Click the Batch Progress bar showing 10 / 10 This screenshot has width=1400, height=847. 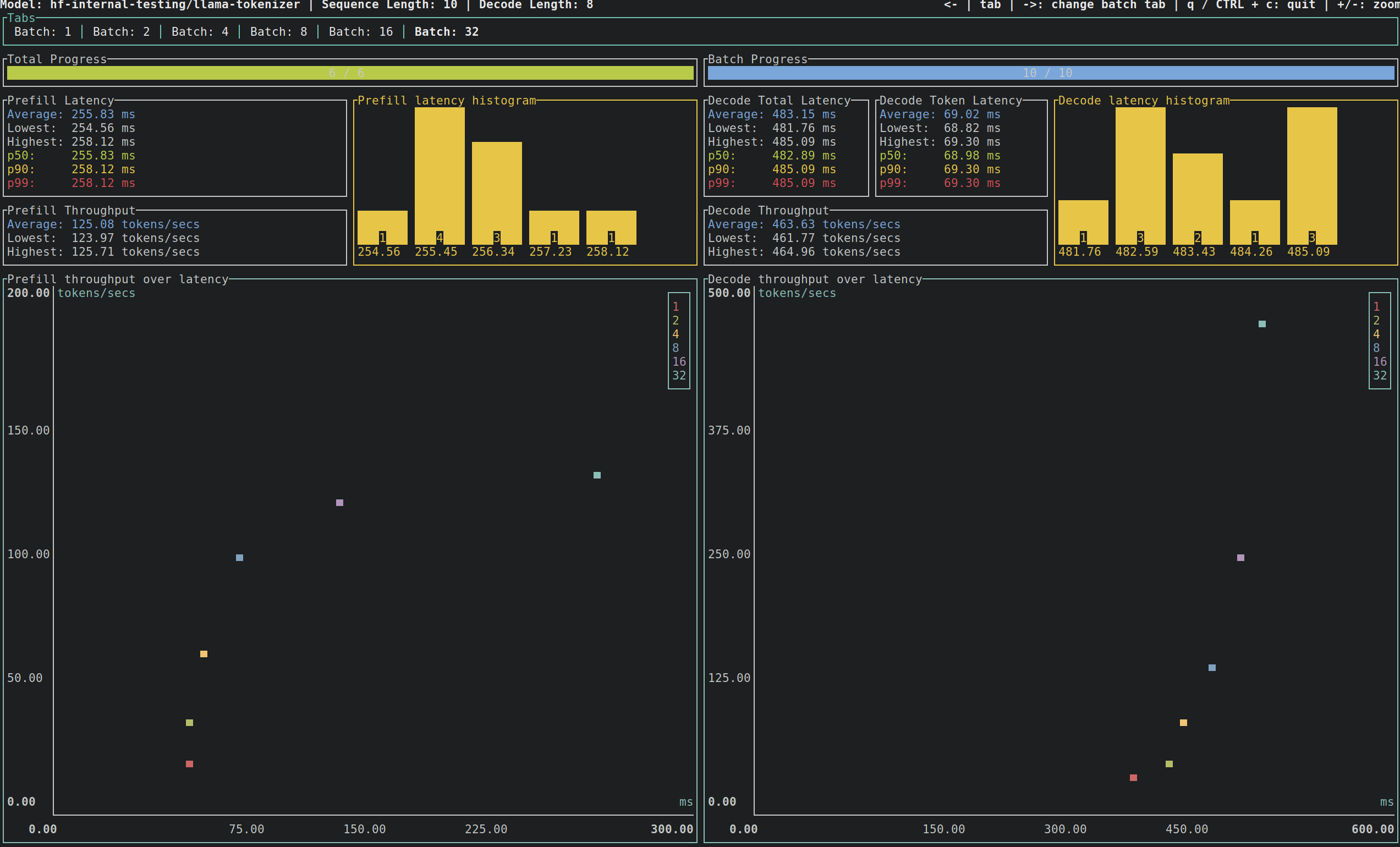tap(1050, 73)
